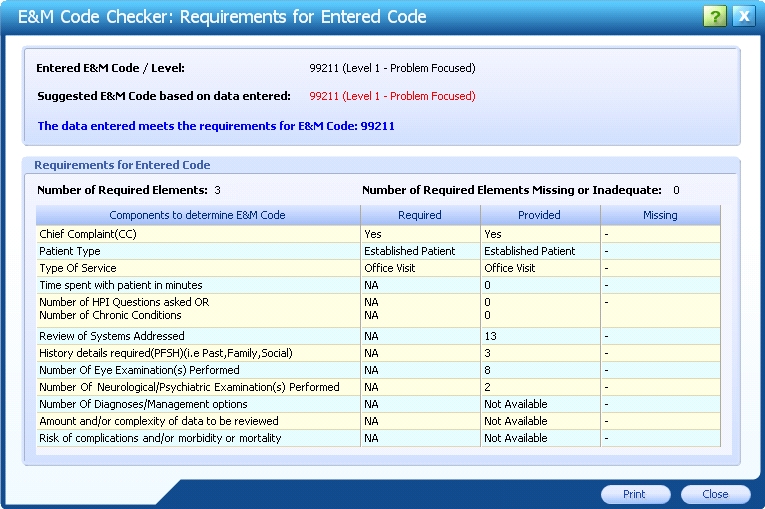Click entered code '99211 (Level 1 - Problem Focused)' in black

click(392, 68)
